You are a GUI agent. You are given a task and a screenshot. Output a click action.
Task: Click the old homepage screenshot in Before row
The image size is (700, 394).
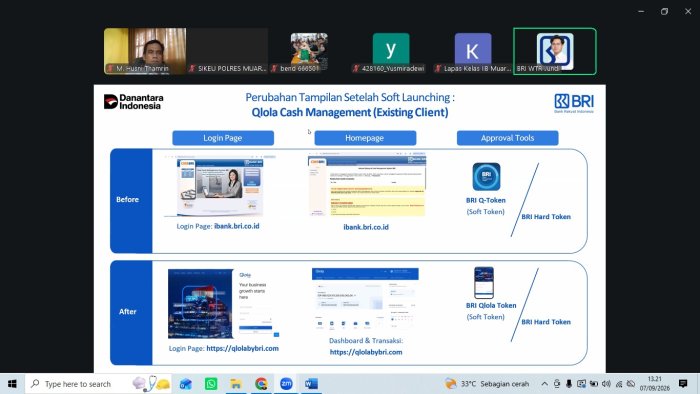367,184
